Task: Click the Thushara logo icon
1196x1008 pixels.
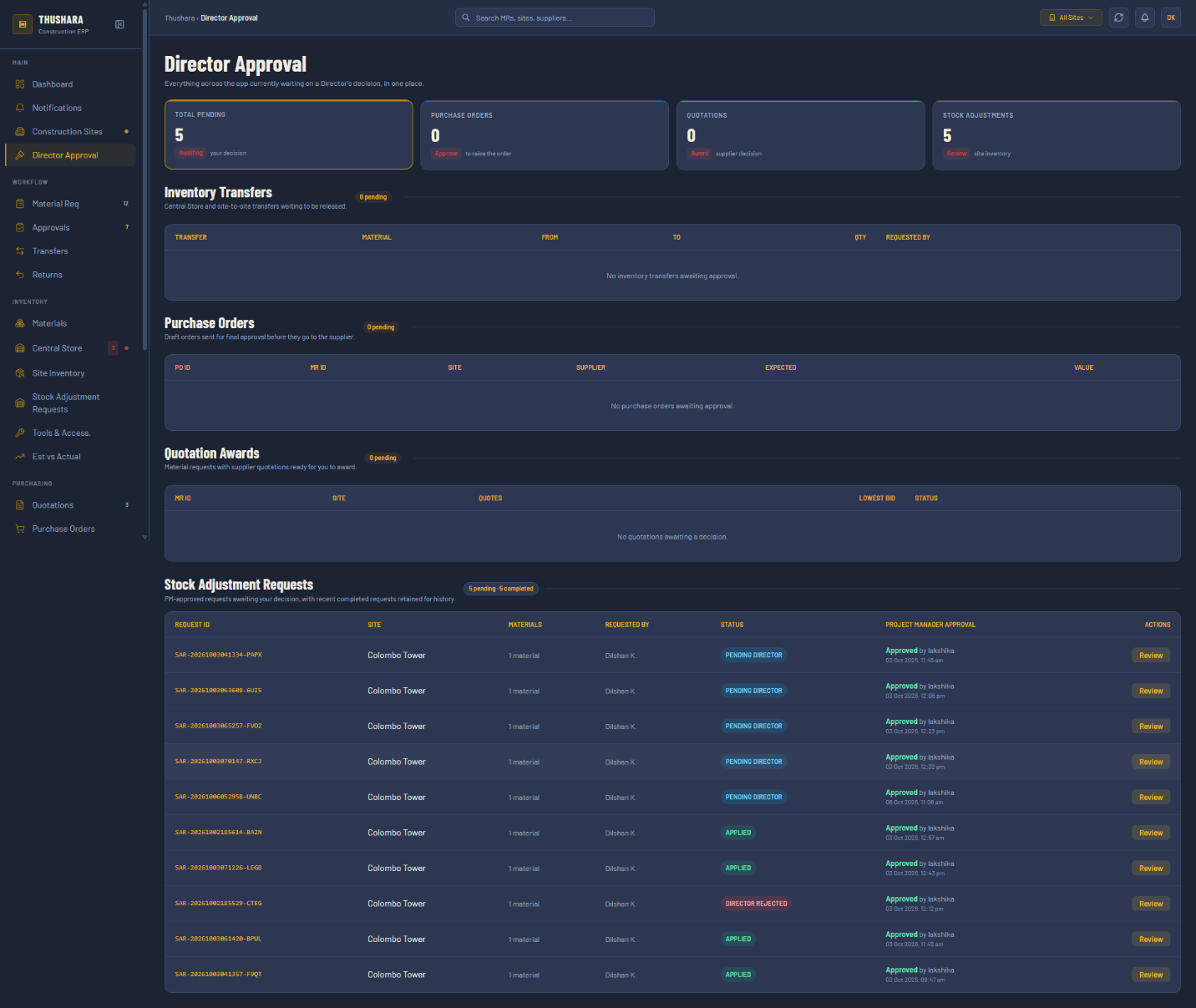Action: 23,24
